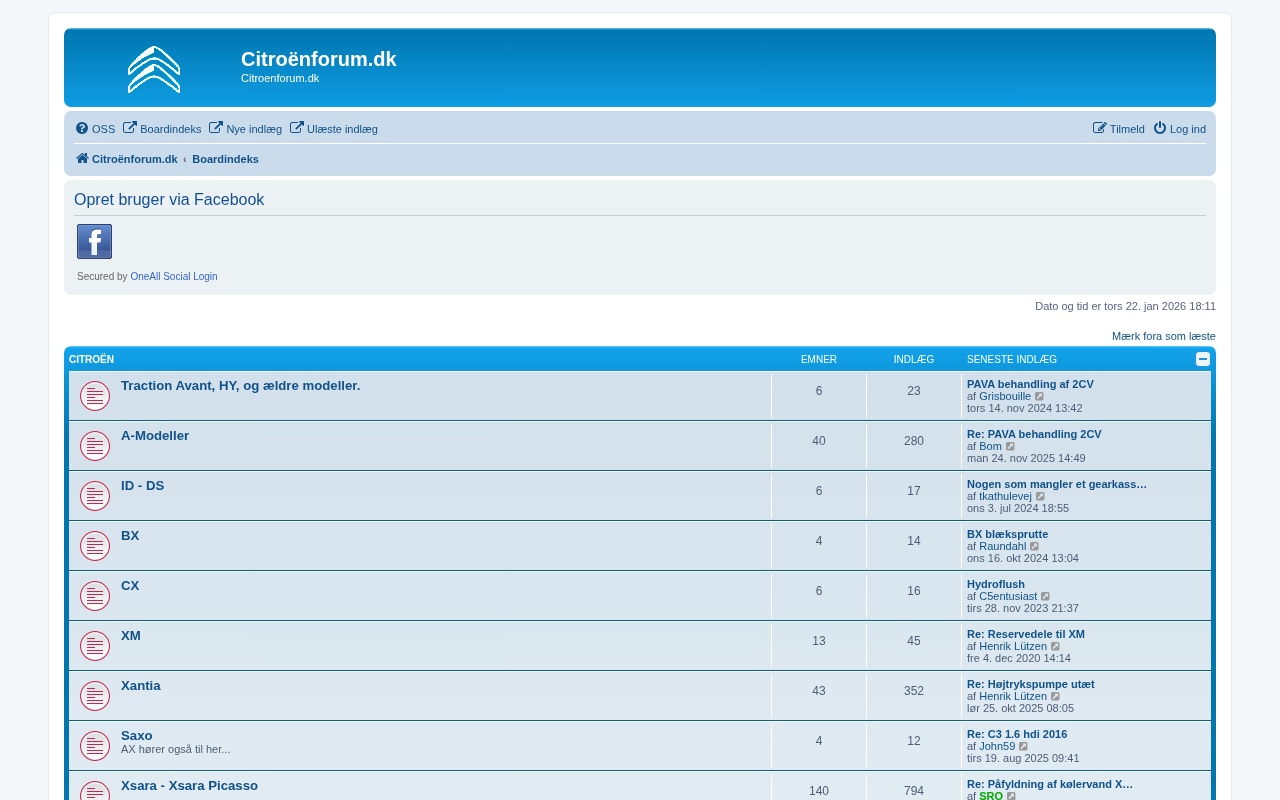The width and height of the screenshot is (1280, 800).
Task: Open the Tilmeld registration page
Action: pos(1119,129)
